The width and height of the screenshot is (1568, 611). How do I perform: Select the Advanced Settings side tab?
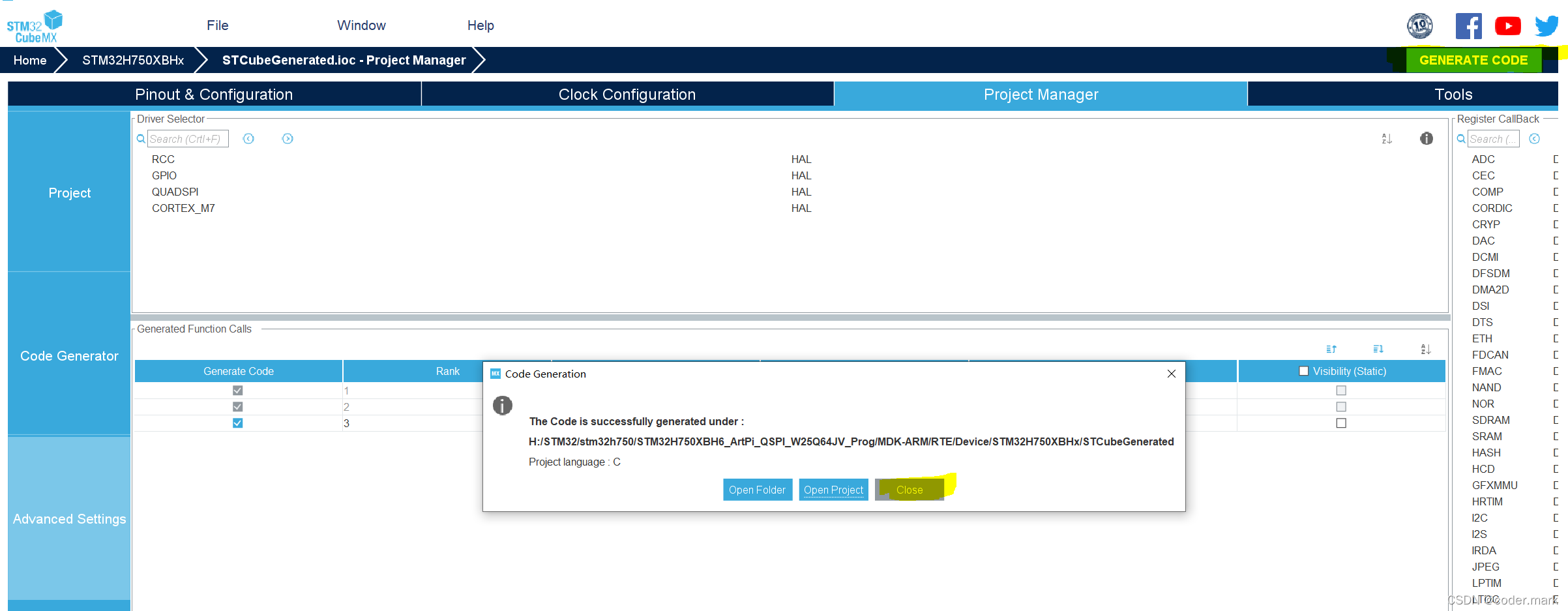click(69, 518)
